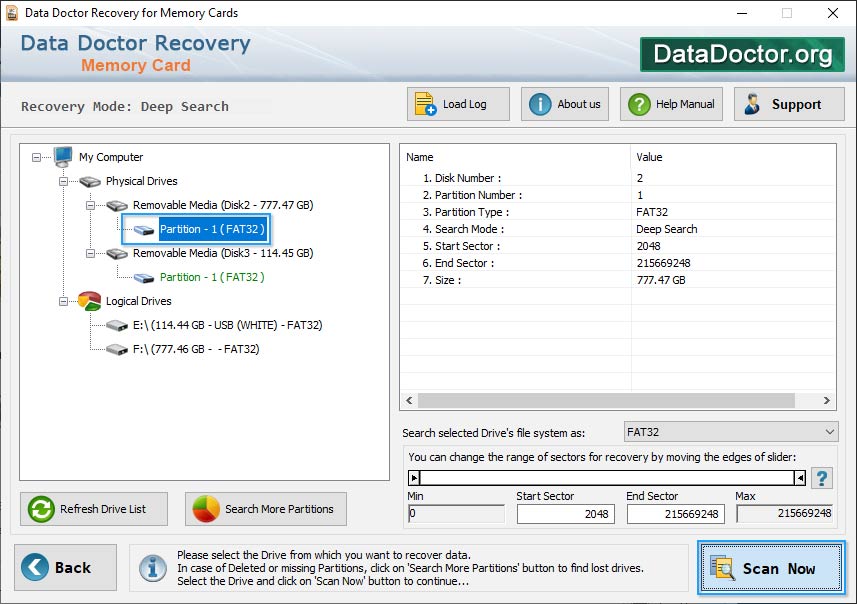Image resolution: width=857 pixels, height=604 pixels.
Task: Select Removable Media (Disk3 - 114.45 GB)
Action: pos(223,253)
